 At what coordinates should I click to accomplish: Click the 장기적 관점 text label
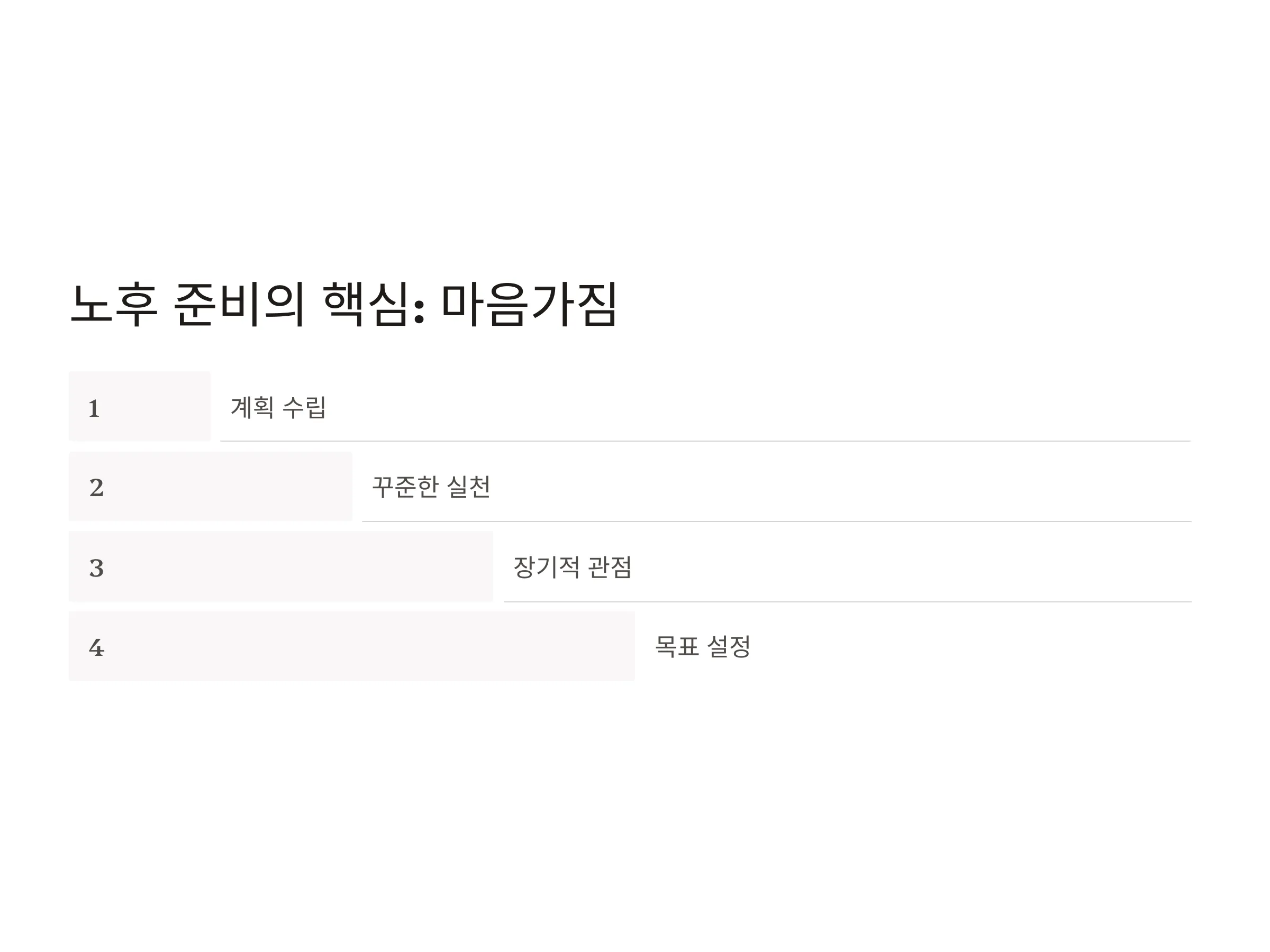(573, 567)
